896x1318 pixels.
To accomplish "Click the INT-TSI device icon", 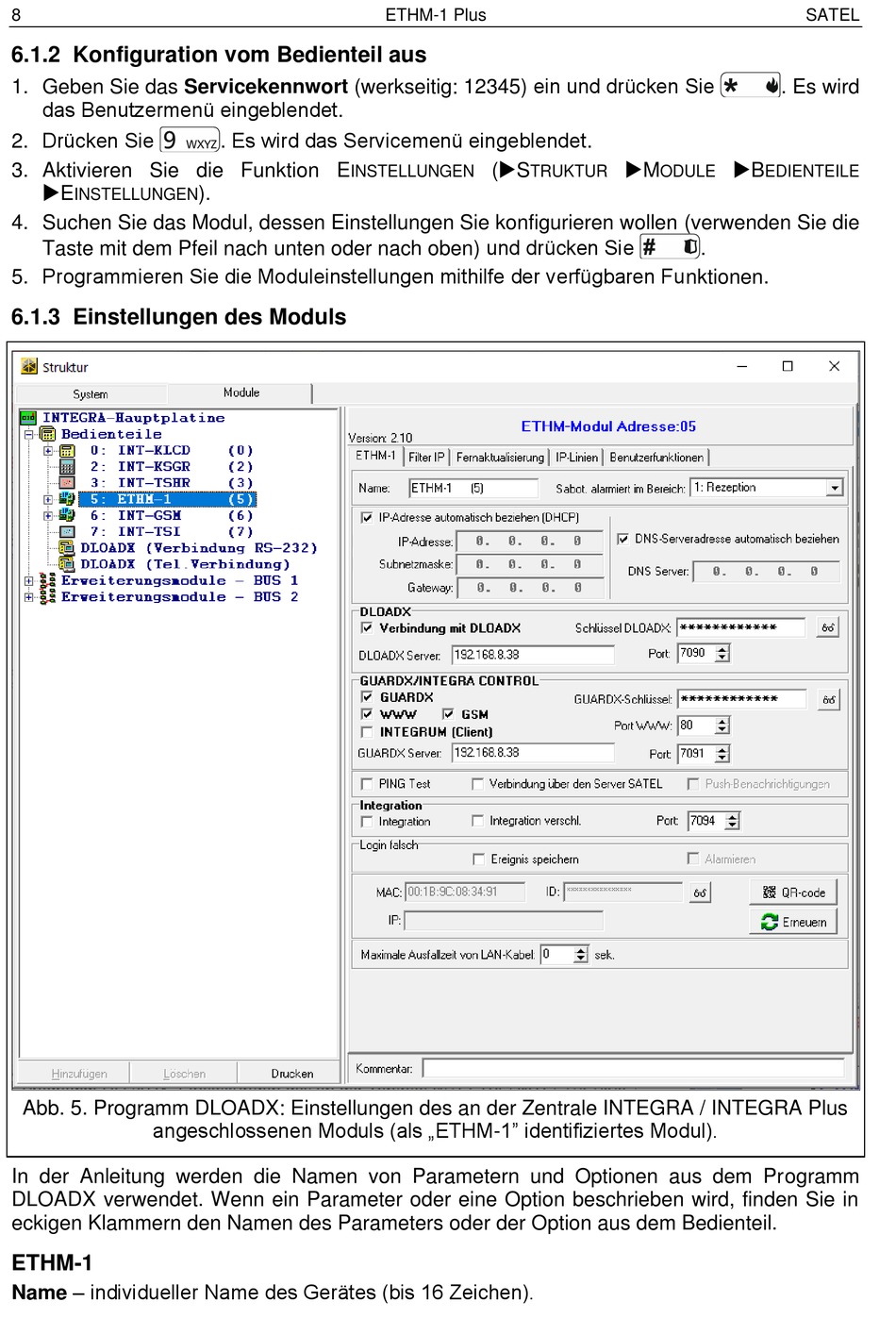I will (67, 531).
